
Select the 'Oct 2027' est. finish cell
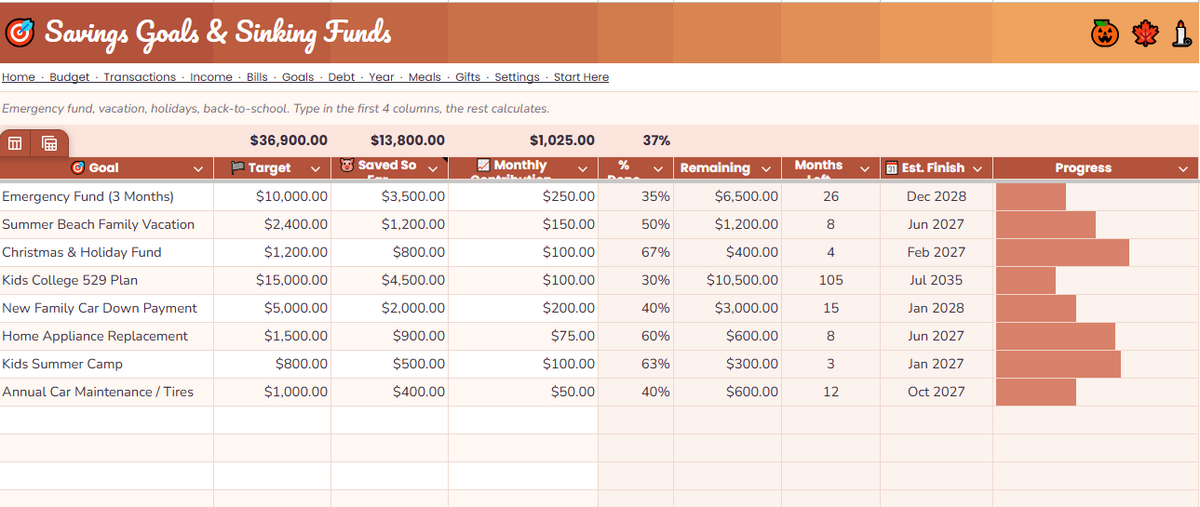[936, 392]
